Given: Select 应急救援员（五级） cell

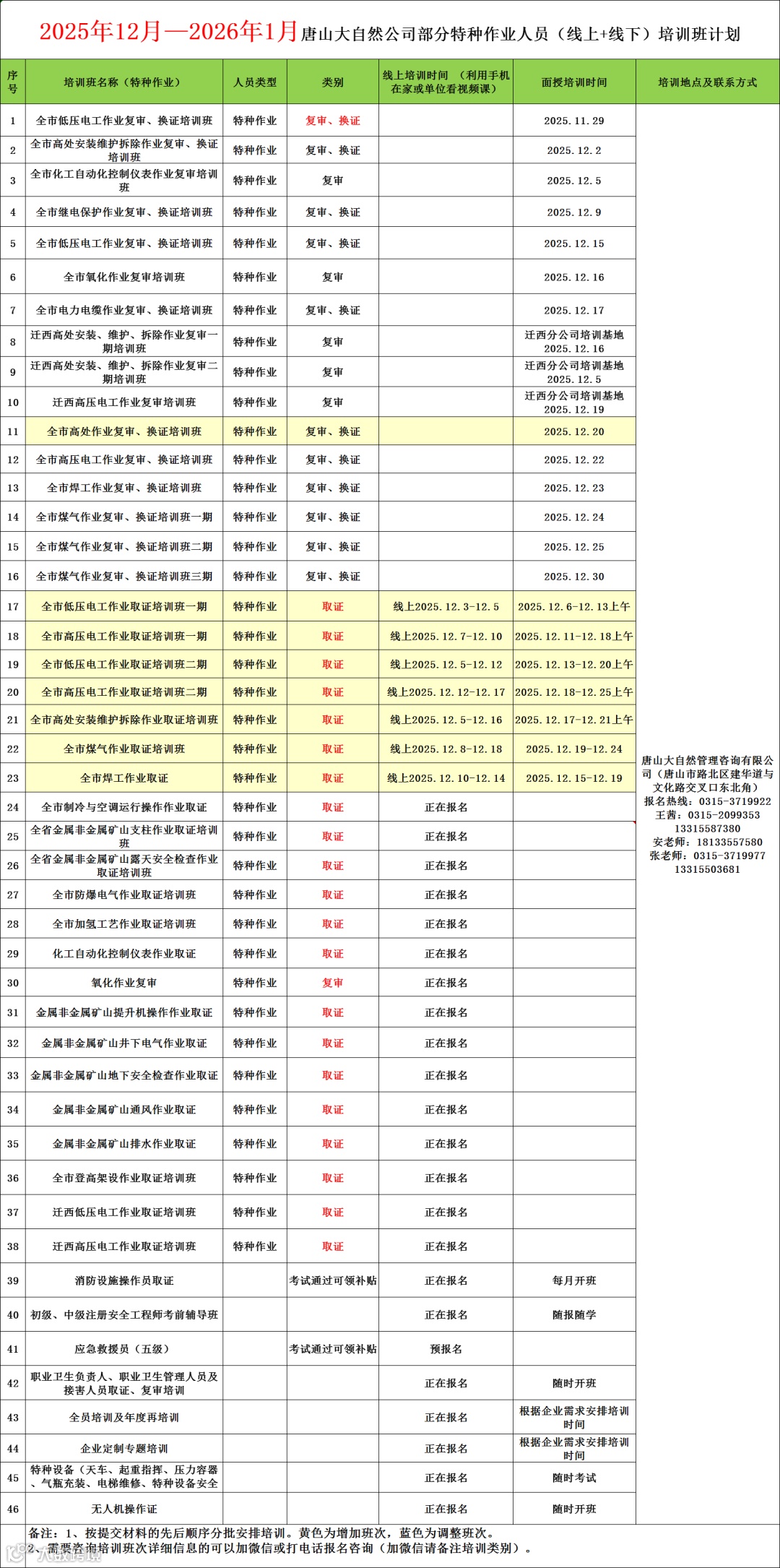Looking at the screenshot, I should point(124,1348).
